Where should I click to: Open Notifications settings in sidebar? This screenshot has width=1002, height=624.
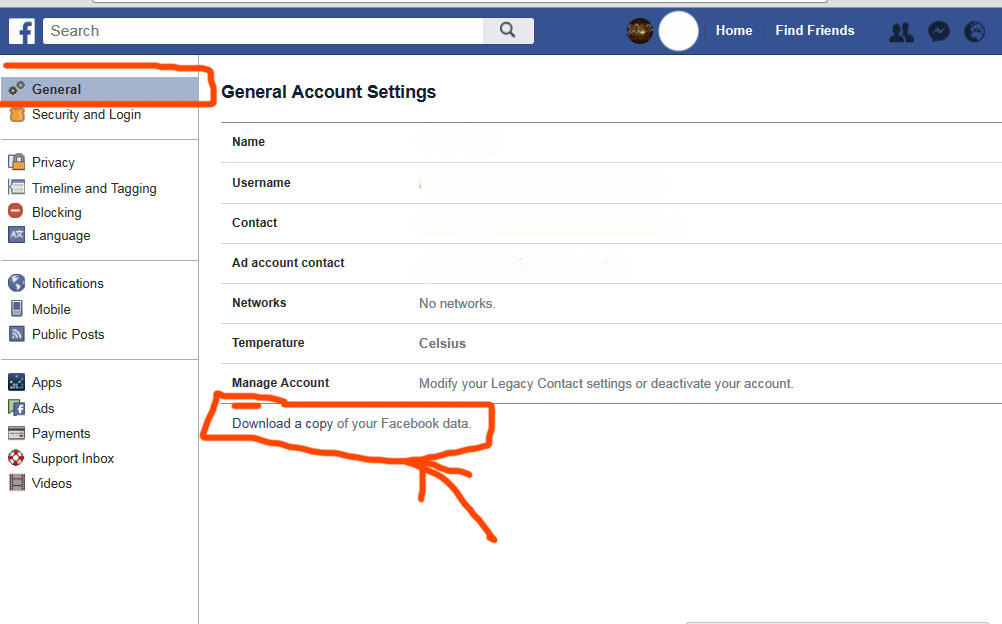point(68,283)
